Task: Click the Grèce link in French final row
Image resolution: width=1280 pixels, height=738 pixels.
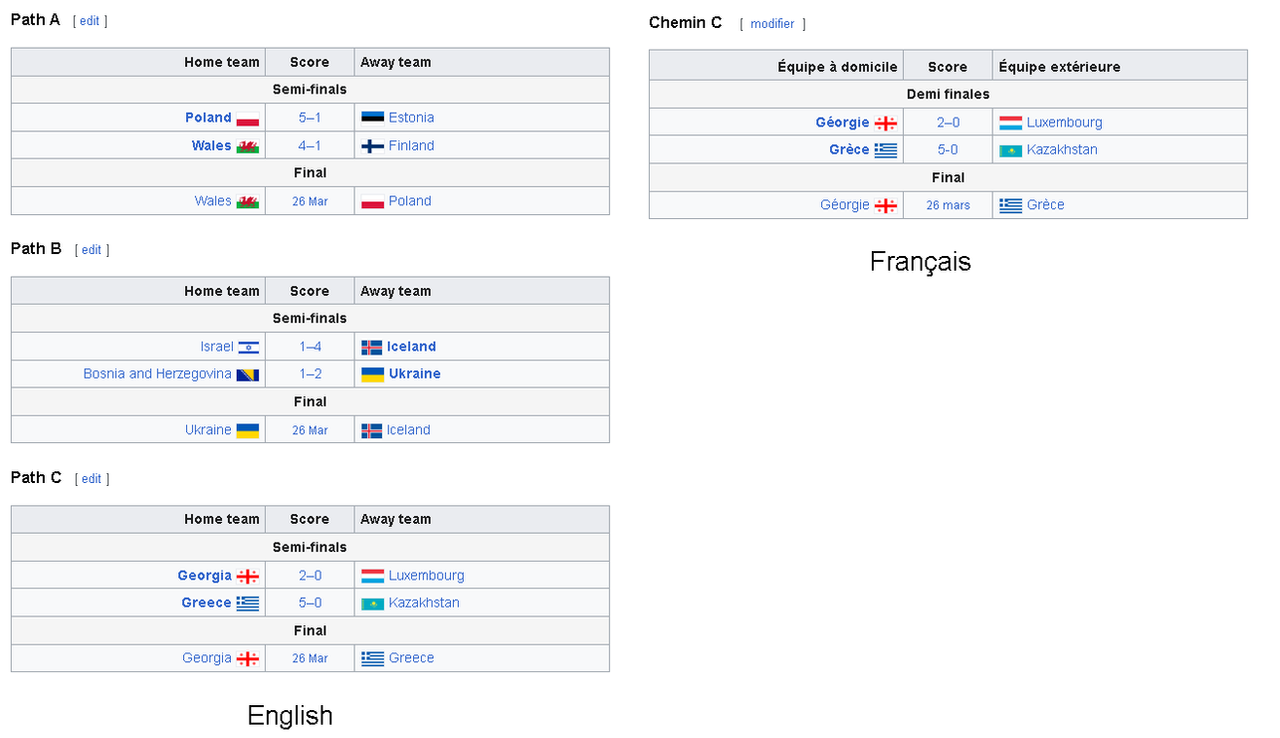Action: click(x=1045, y=205)
